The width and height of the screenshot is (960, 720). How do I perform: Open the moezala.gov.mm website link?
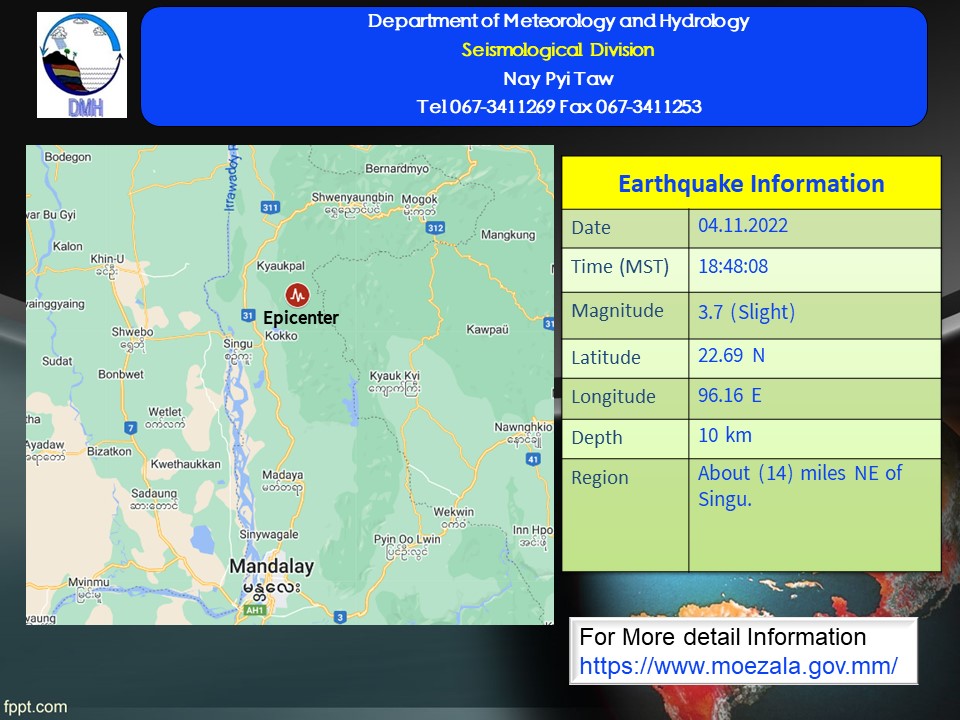738,666
